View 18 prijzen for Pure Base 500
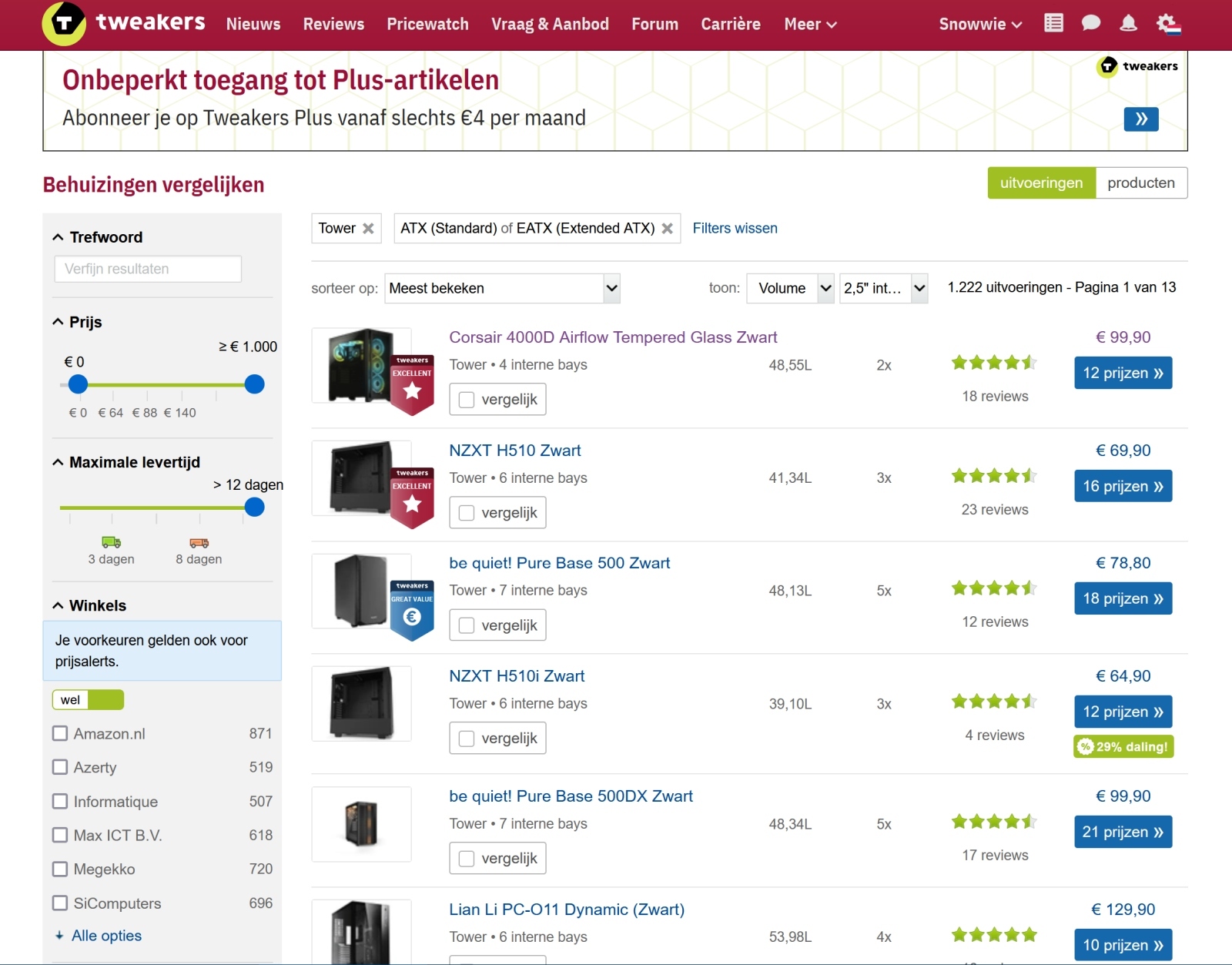Image resolution: width=1232 pixels, height=965 pixels. tap(1123, 598)
